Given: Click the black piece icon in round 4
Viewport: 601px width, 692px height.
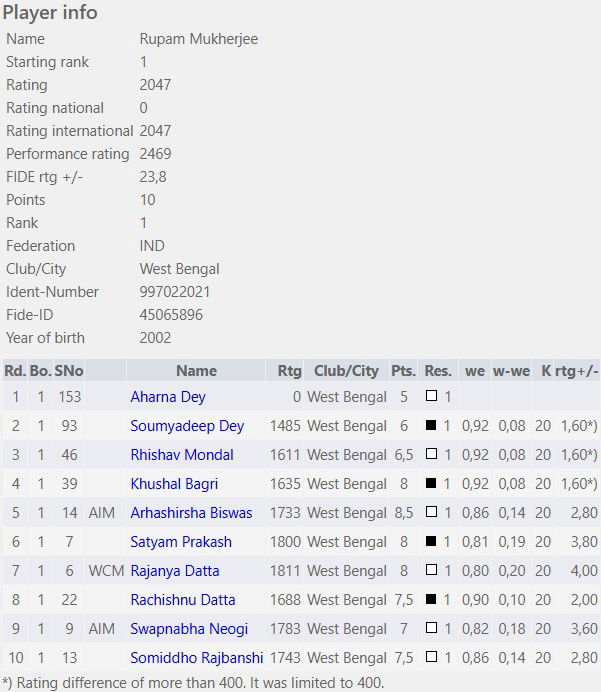Looking at the screenshot, I should [431, 482].
